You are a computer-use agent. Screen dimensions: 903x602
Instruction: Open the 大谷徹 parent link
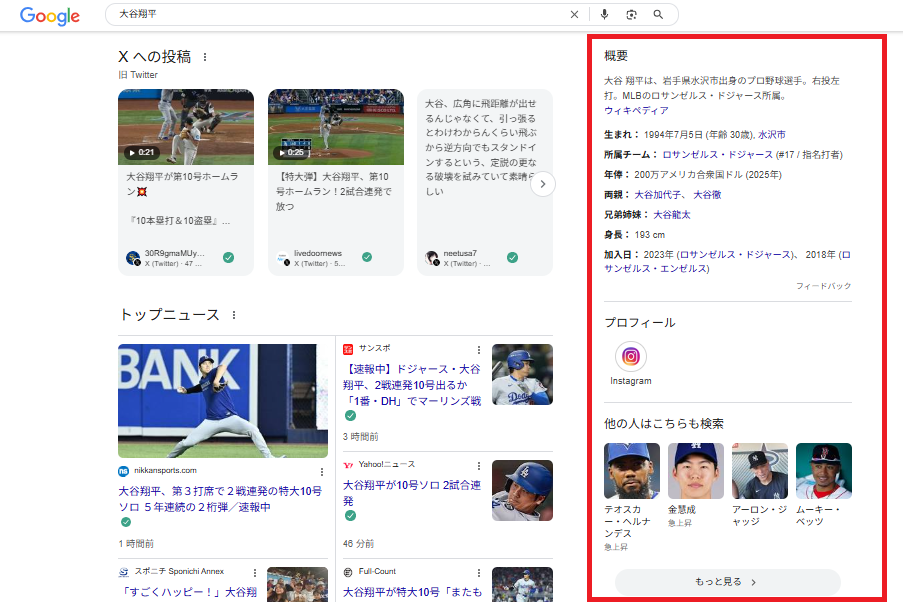coord(707,195)
